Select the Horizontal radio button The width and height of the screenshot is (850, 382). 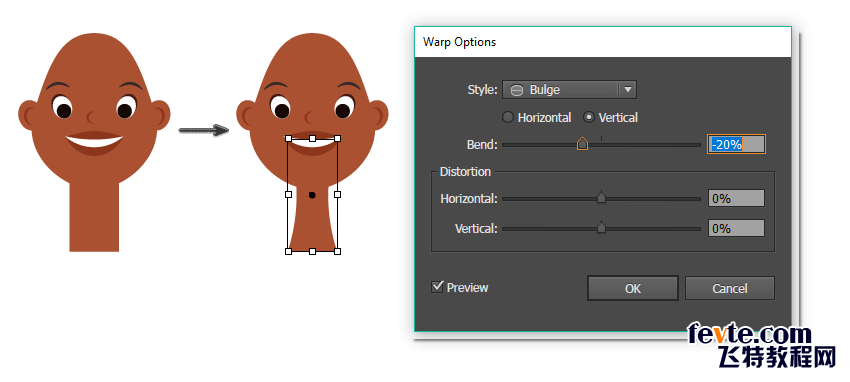(x=508, y=118)
